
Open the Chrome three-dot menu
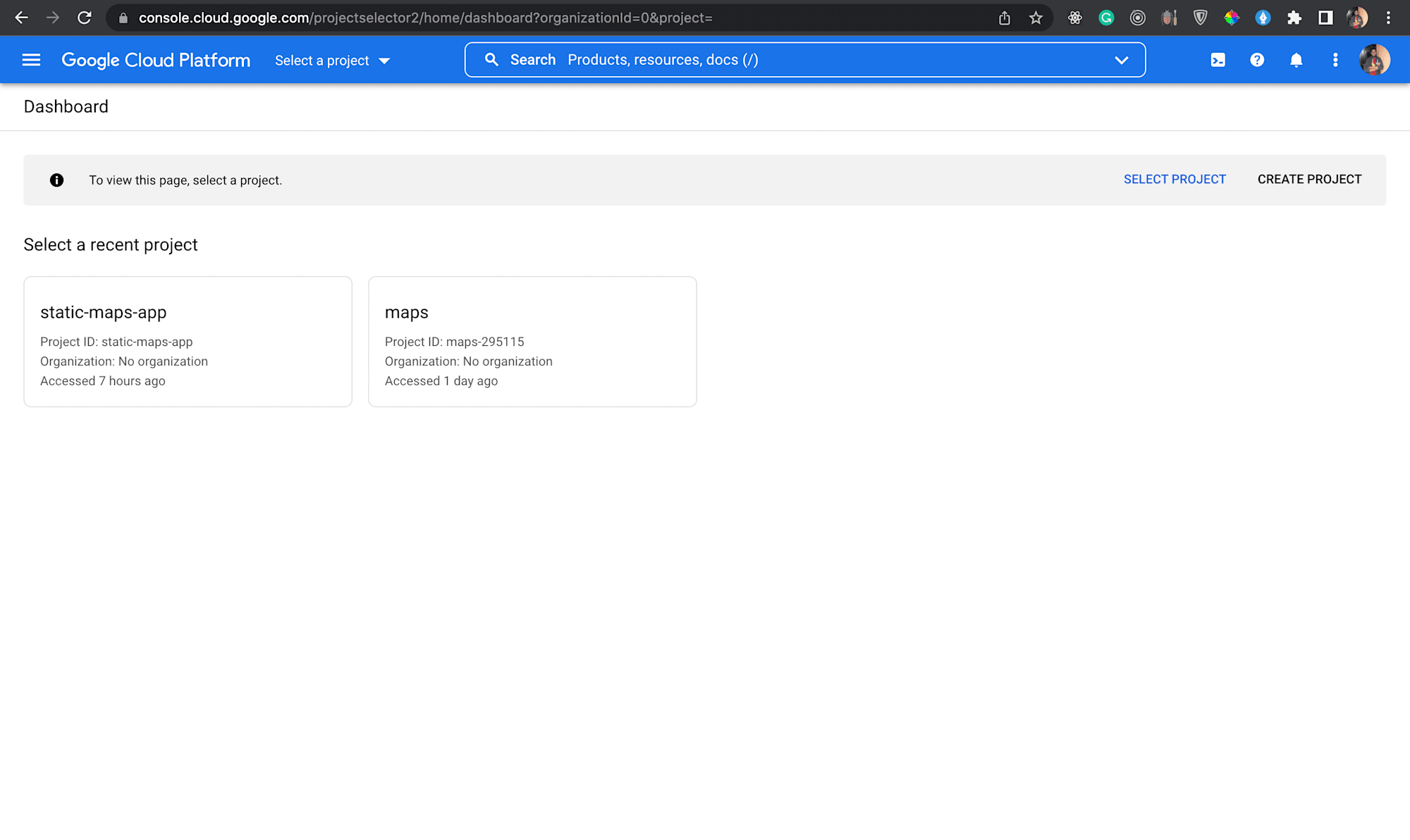point(1388,18)
